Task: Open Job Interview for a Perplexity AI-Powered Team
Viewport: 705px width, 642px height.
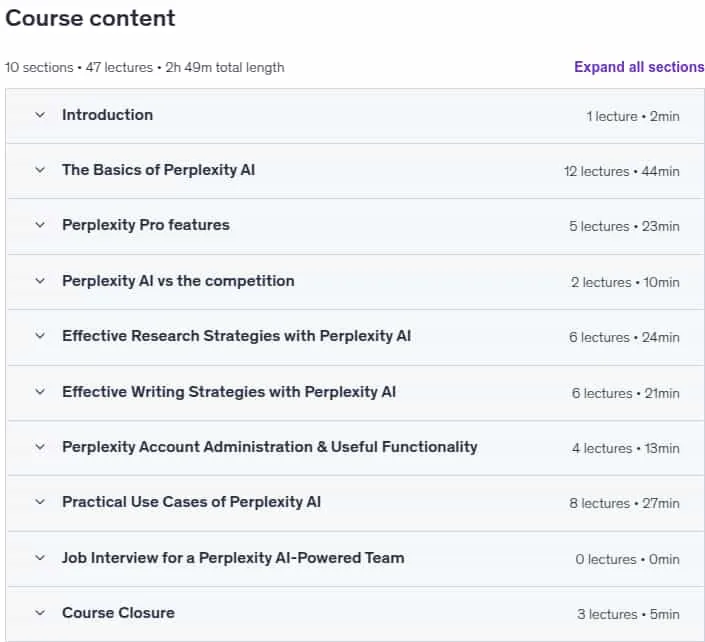Action: click(233, 558)
